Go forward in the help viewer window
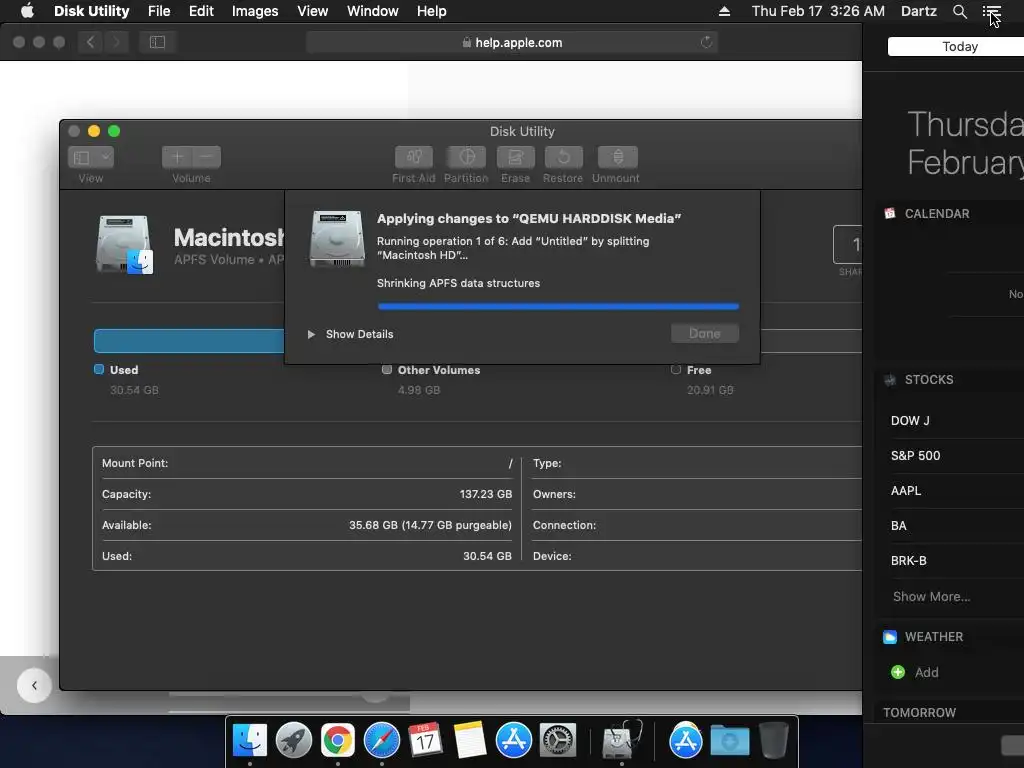 pos(116,42)
